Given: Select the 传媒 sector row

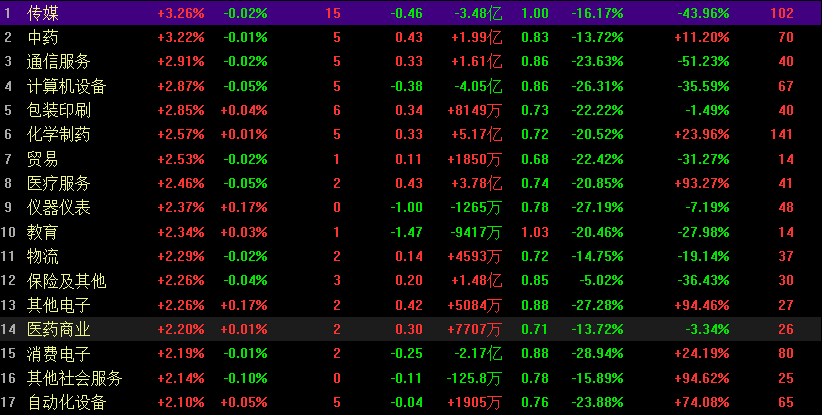Looking at the screenshot, I should [42, 14].
